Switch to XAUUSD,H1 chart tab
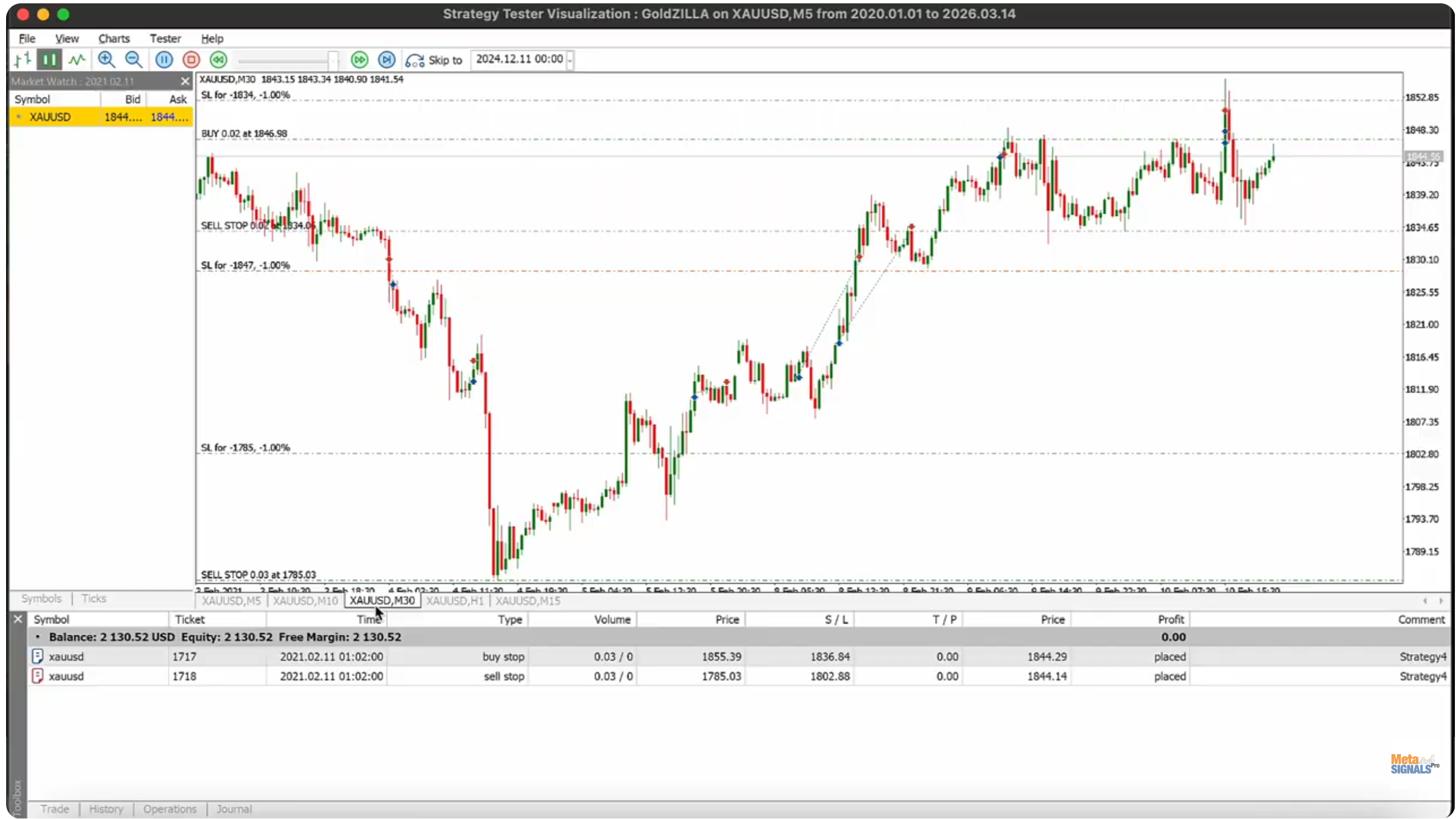The image size is (1456, 819). pos(454,601)
